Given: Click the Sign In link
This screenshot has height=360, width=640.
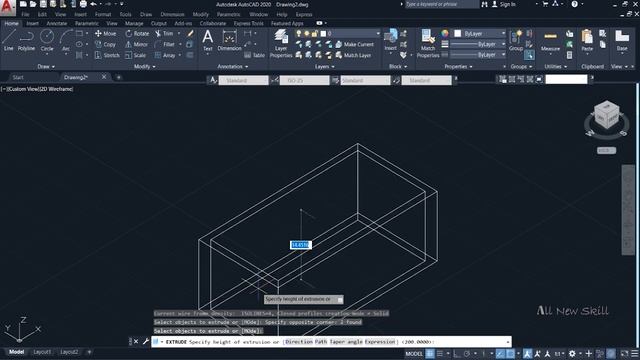Looking at the screenshot, I should click(x=504, y=4).
